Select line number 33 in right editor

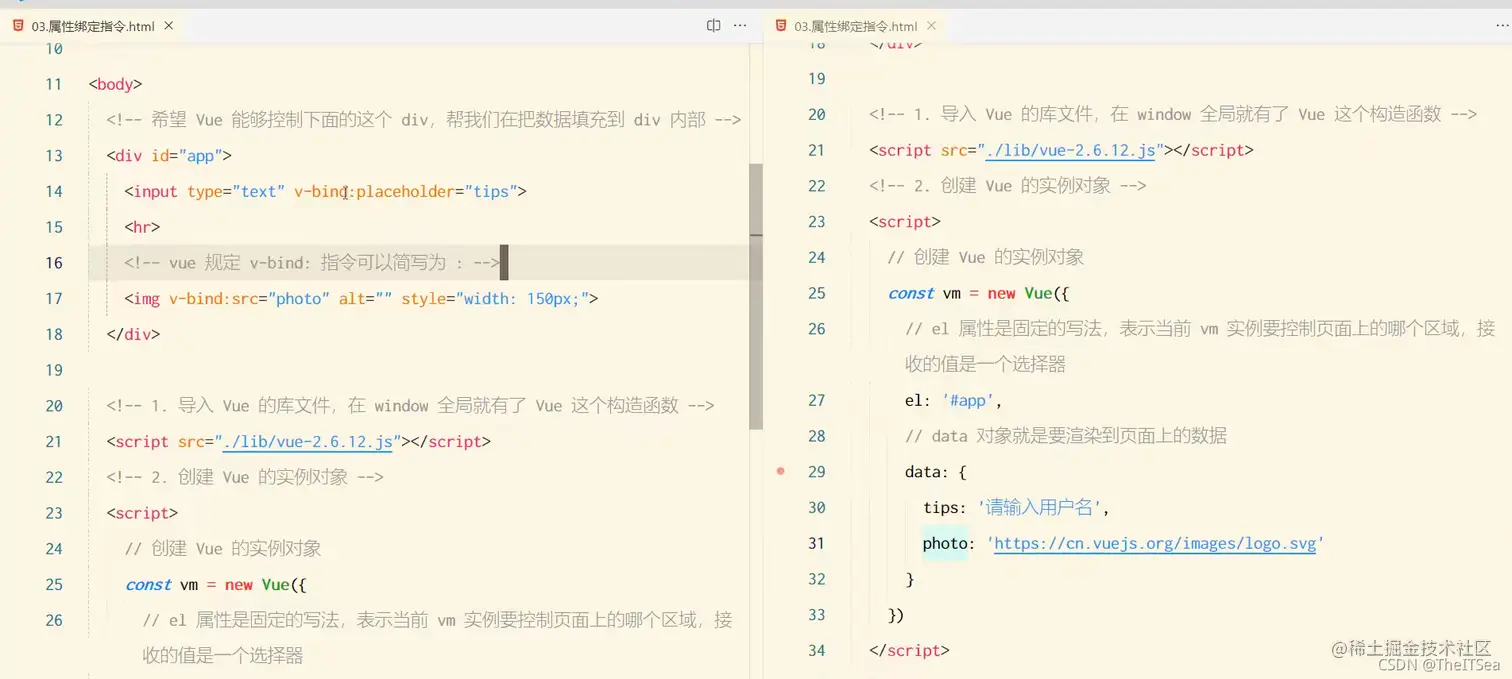(x=816, y=615)
